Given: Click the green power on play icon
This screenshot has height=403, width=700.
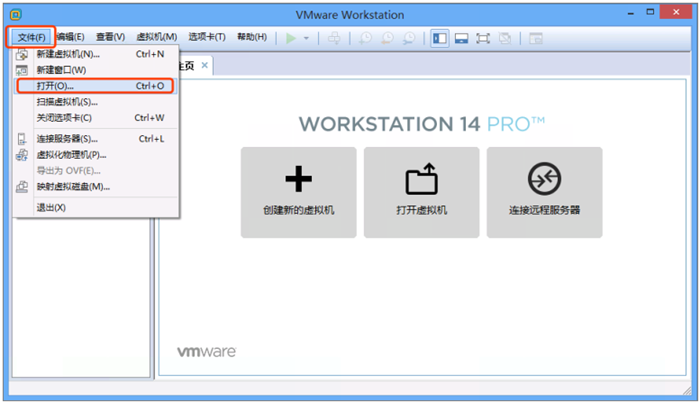Looking at the screenshot, I should 291,38.
